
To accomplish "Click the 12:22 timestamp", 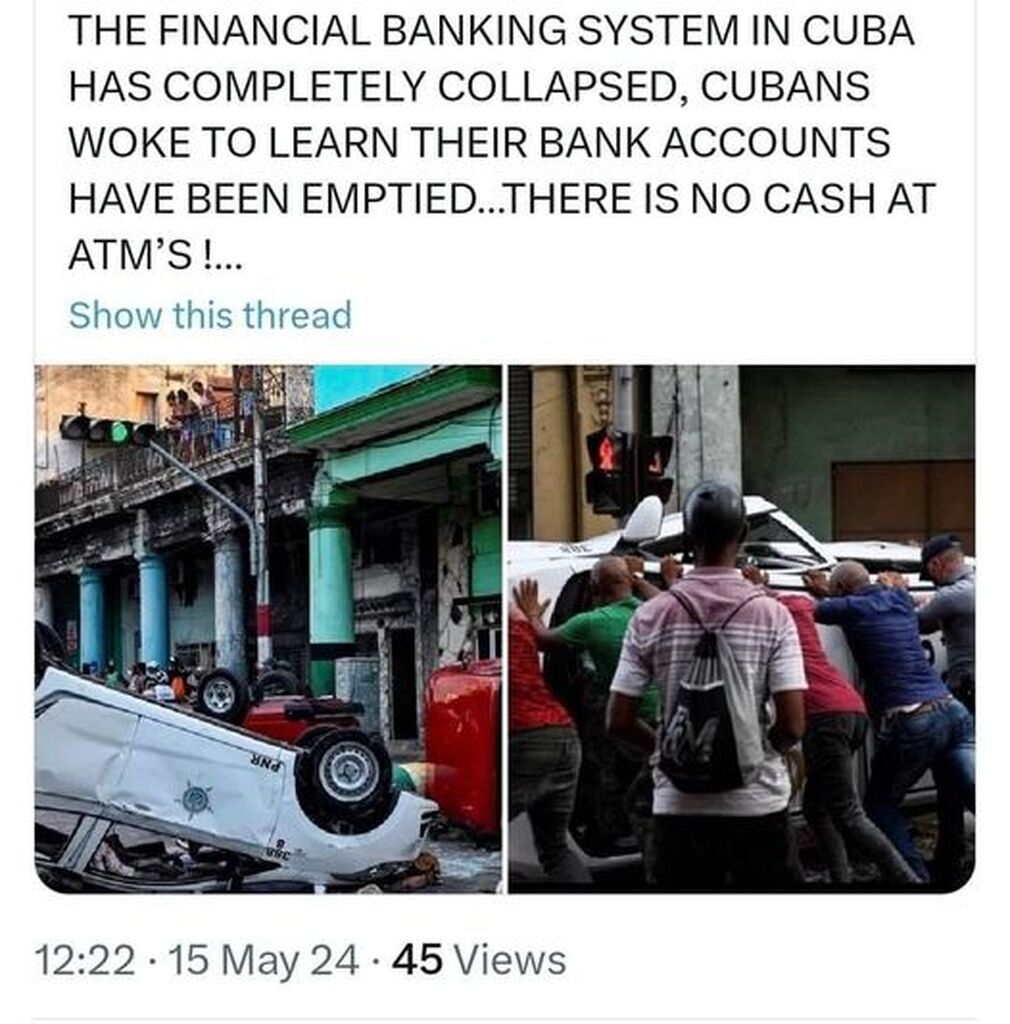I will pos(85,960).
